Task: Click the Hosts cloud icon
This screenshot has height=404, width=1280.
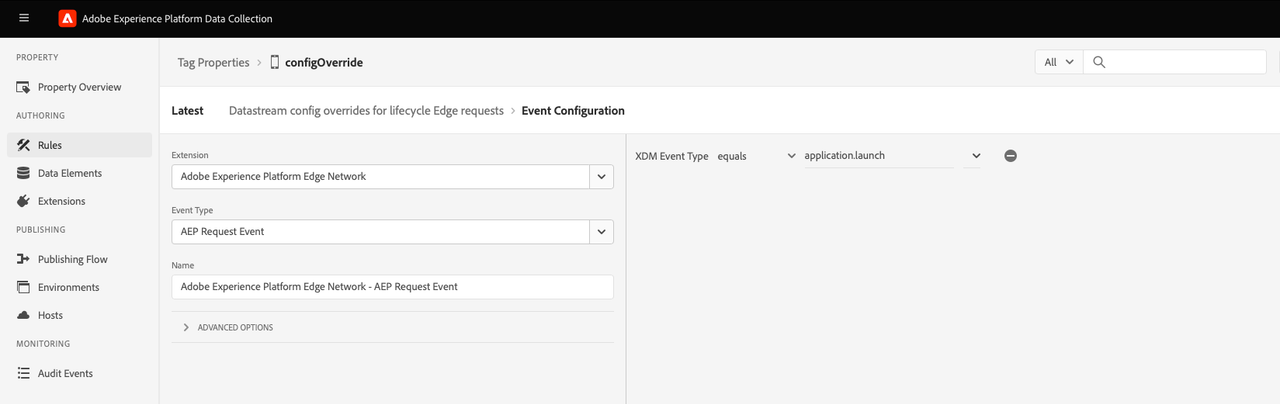Action: point(24,315)
